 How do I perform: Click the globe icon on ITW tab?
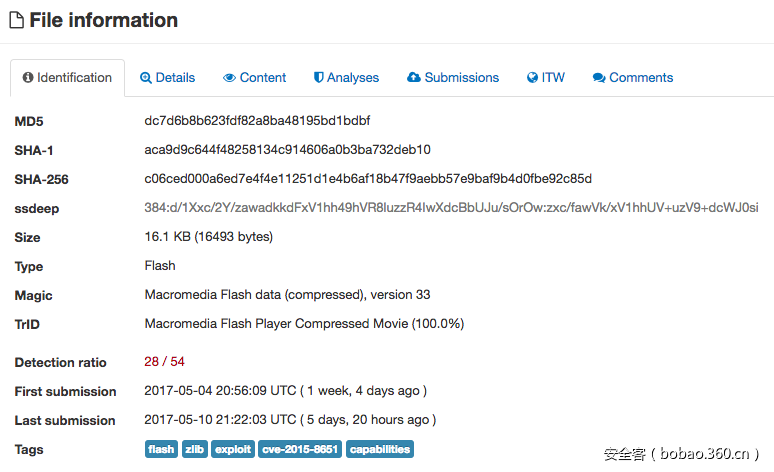coord(533,78)
